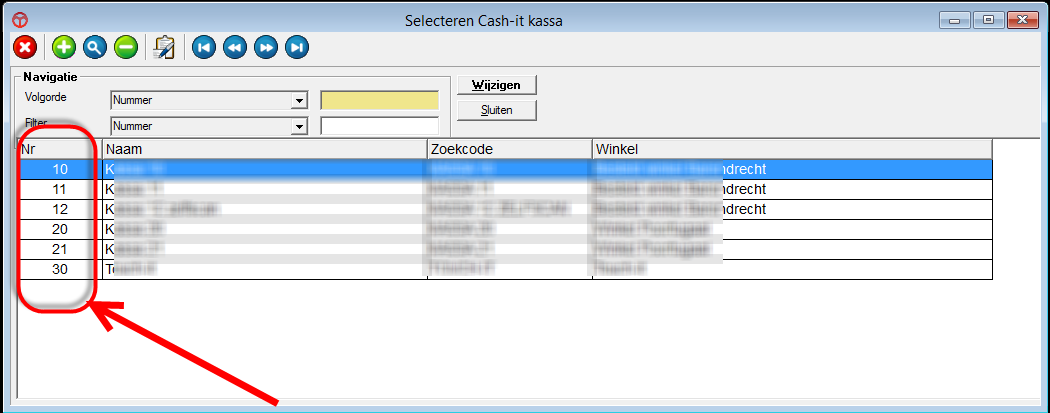Click the white Filter input field
The image size is (1050, 413).
click(x=380, y=126)
